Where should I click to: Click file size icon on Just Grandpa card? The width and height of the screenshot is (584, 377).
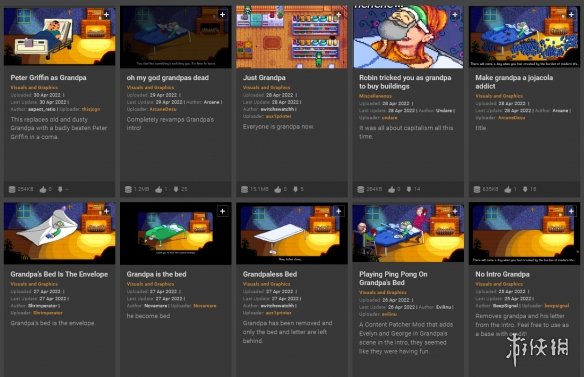click(x=244, y=189)
